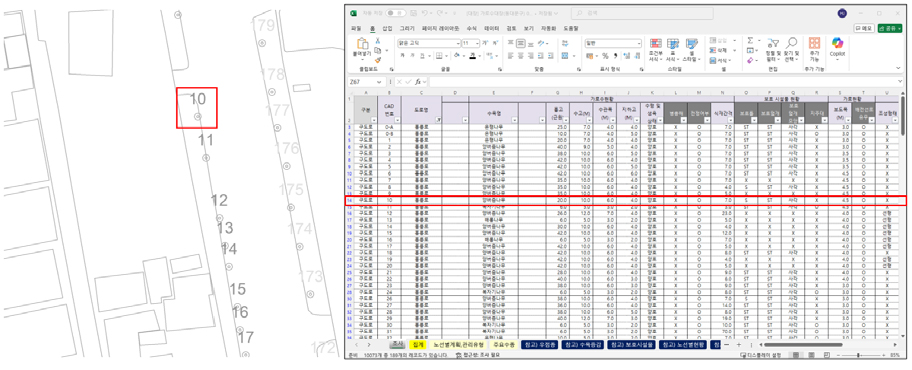The height and width of the screenshot is (370, 912).
Task: Open the Name Box dropdown Z67
Action: [x=379, y=82]
